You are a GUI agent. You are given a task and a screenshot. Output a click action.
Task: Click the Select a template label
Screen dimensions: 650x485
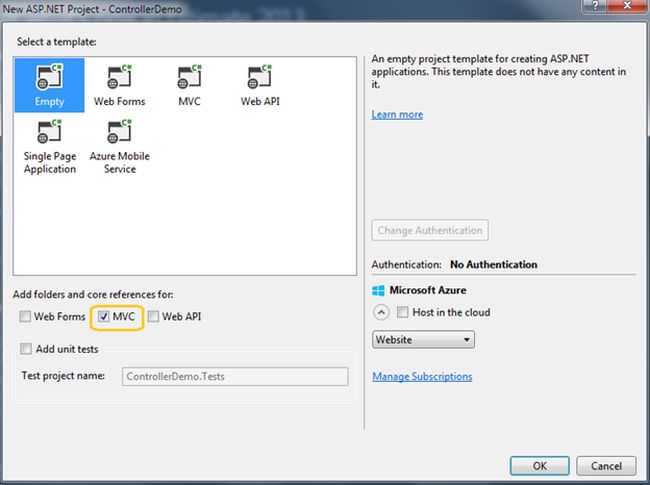click(56, 42)
